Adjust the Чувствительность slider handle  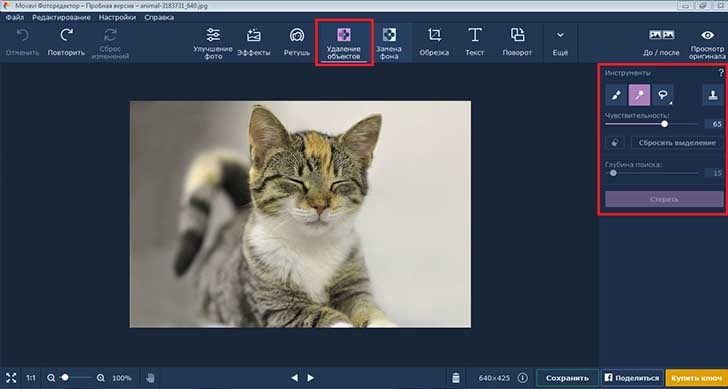[x=664, y=124]
